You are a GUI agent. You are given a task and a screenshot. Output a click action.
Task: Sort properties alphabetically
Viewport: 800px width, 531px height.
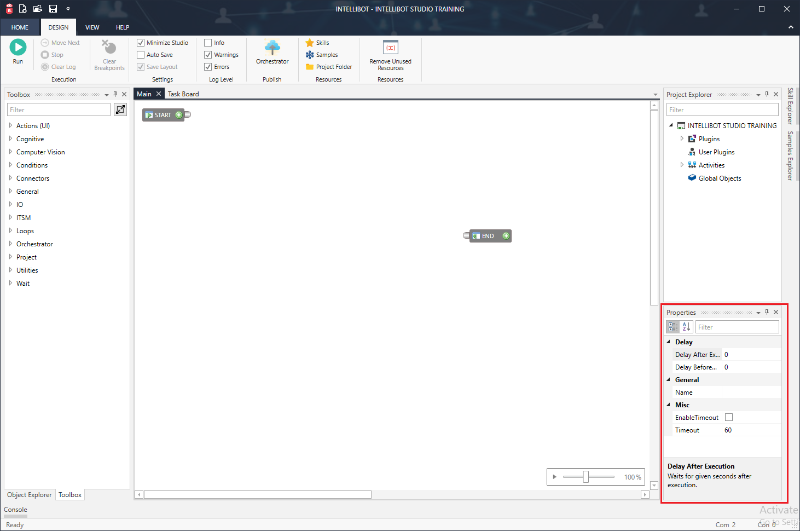[x=686, y=327]
